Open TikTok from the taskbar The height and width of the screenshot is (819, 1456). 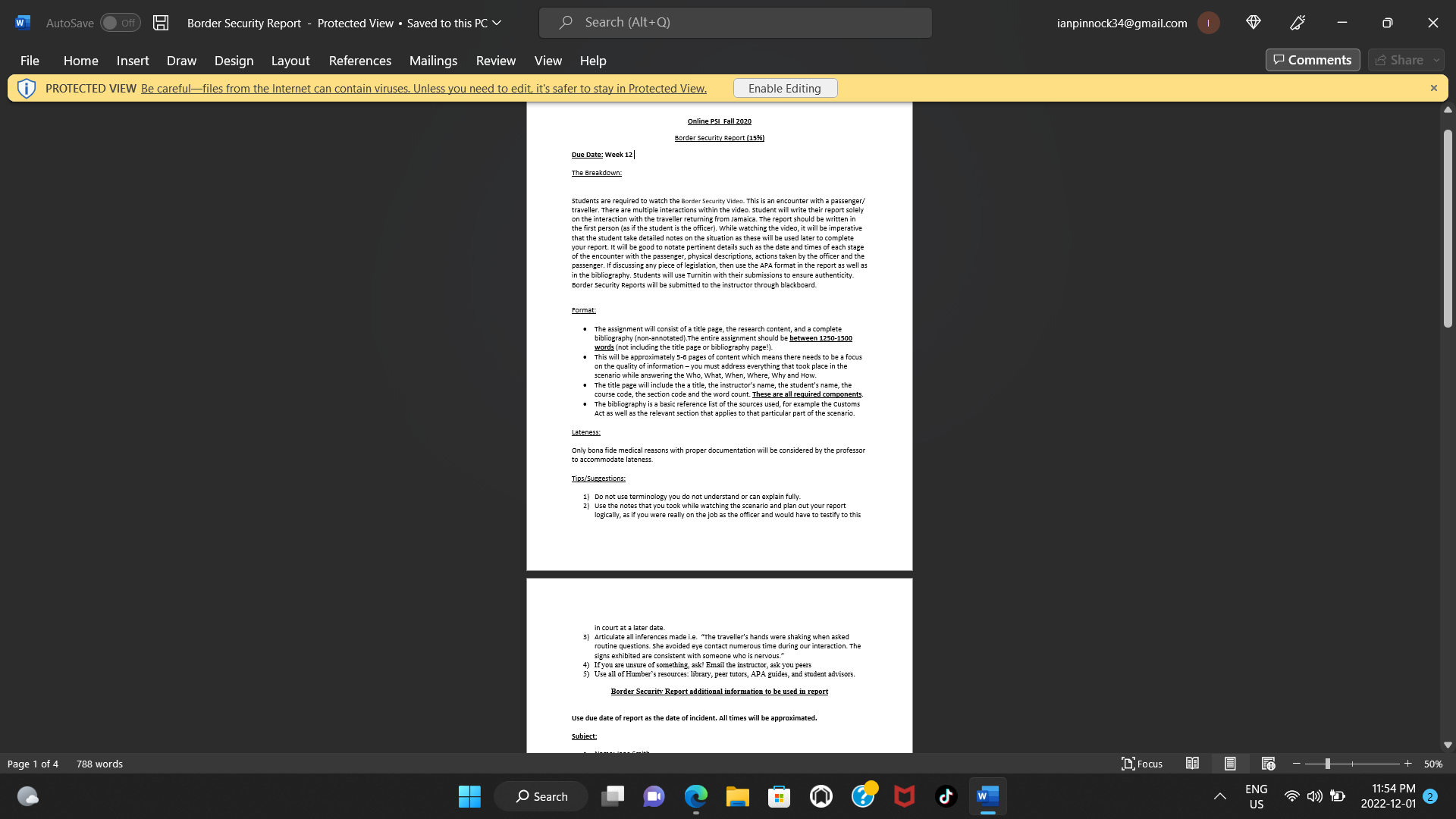946,796
